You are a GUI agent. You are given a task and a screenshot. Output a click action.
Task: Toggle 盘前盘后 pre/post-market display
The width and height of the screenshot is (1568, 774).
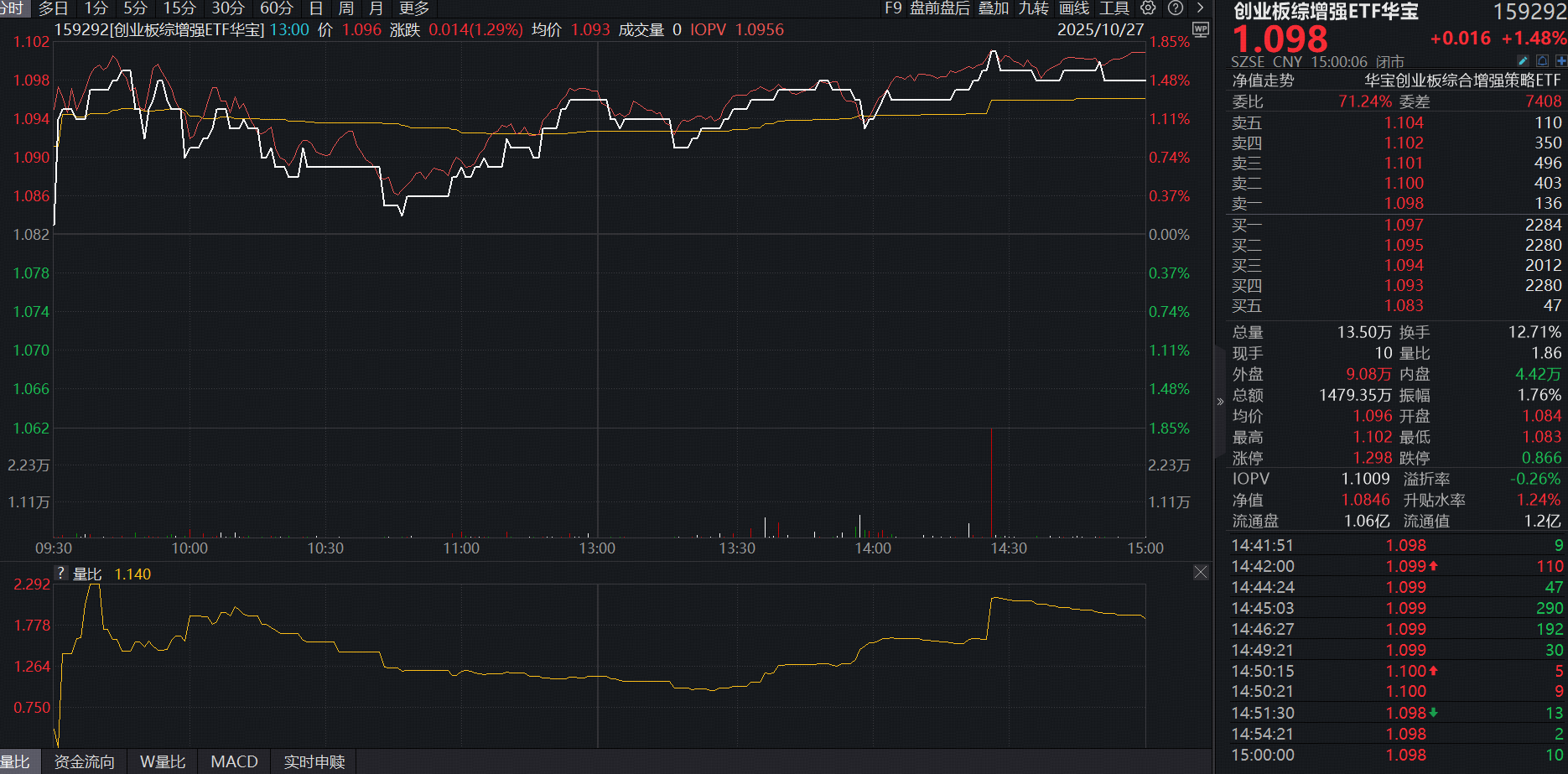click(x=939, y=8)
